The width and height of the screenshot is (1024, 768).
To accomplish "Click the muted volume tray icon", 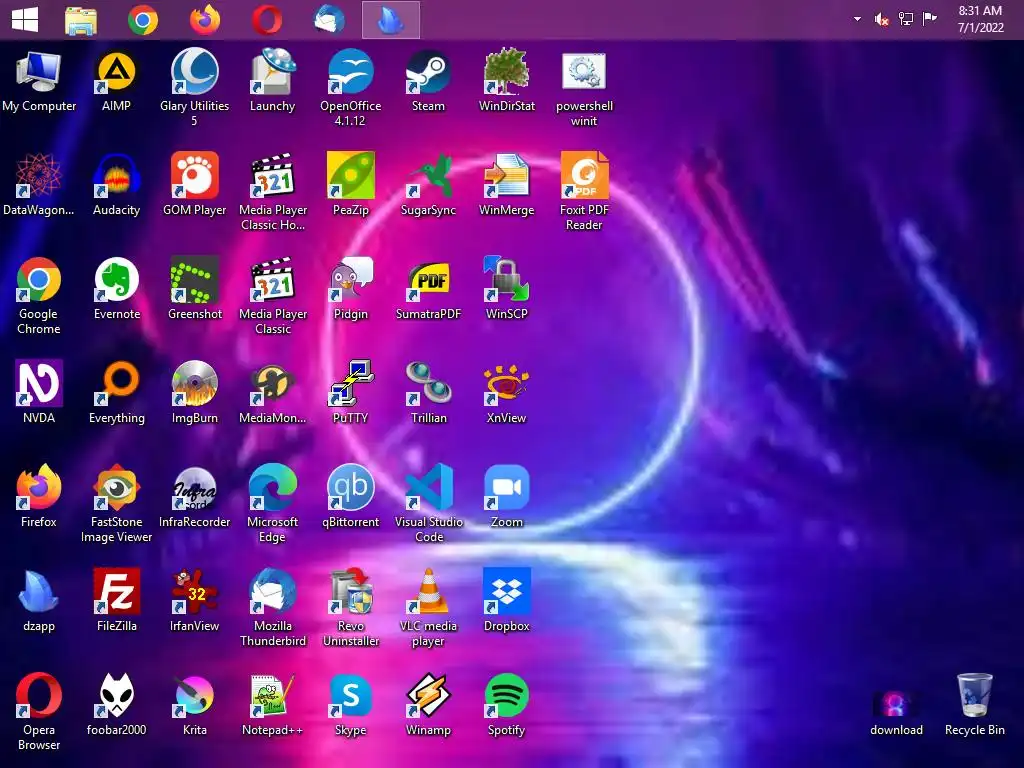I will point(881,19).
